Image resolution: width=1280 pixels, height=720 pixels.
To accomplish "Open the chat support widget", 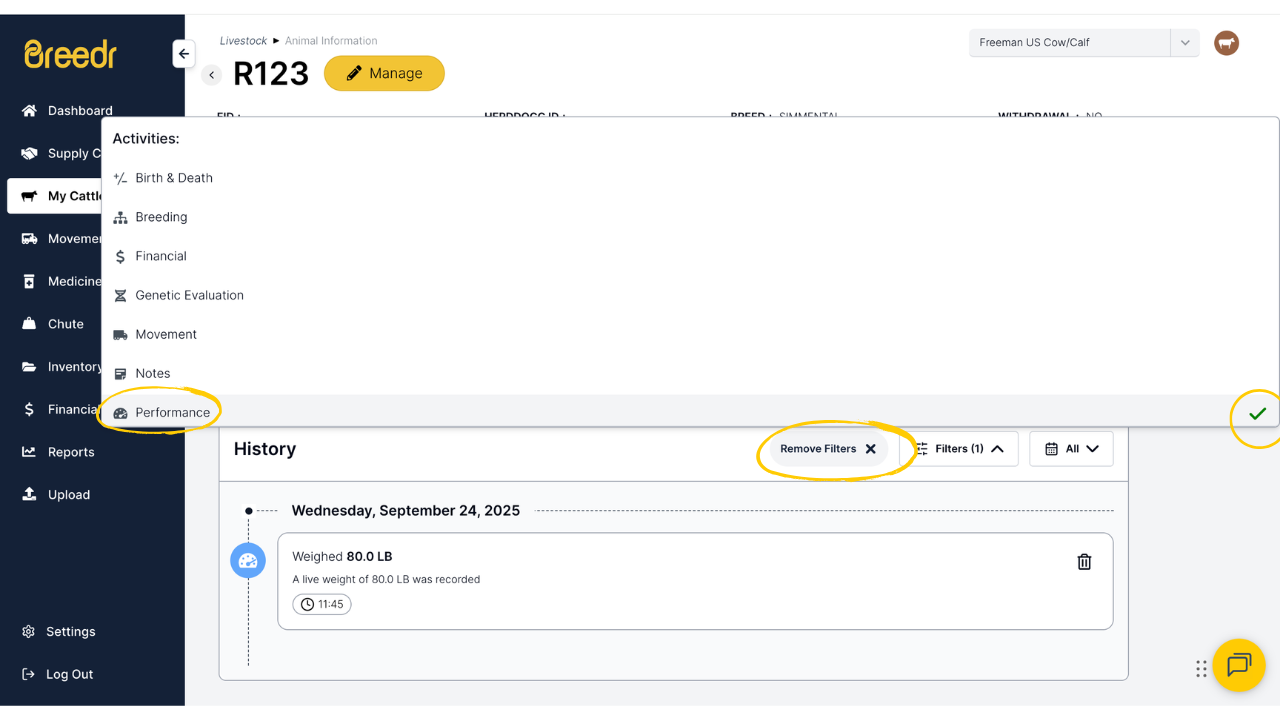I will [1239, 665].
